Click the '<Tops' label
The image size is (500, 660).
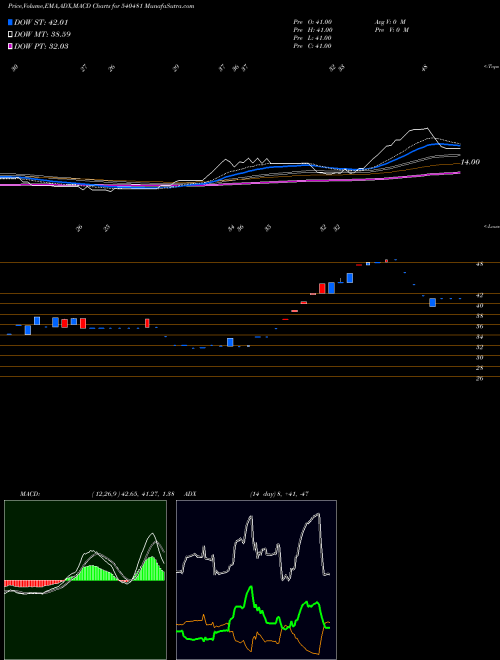point(492,67)
